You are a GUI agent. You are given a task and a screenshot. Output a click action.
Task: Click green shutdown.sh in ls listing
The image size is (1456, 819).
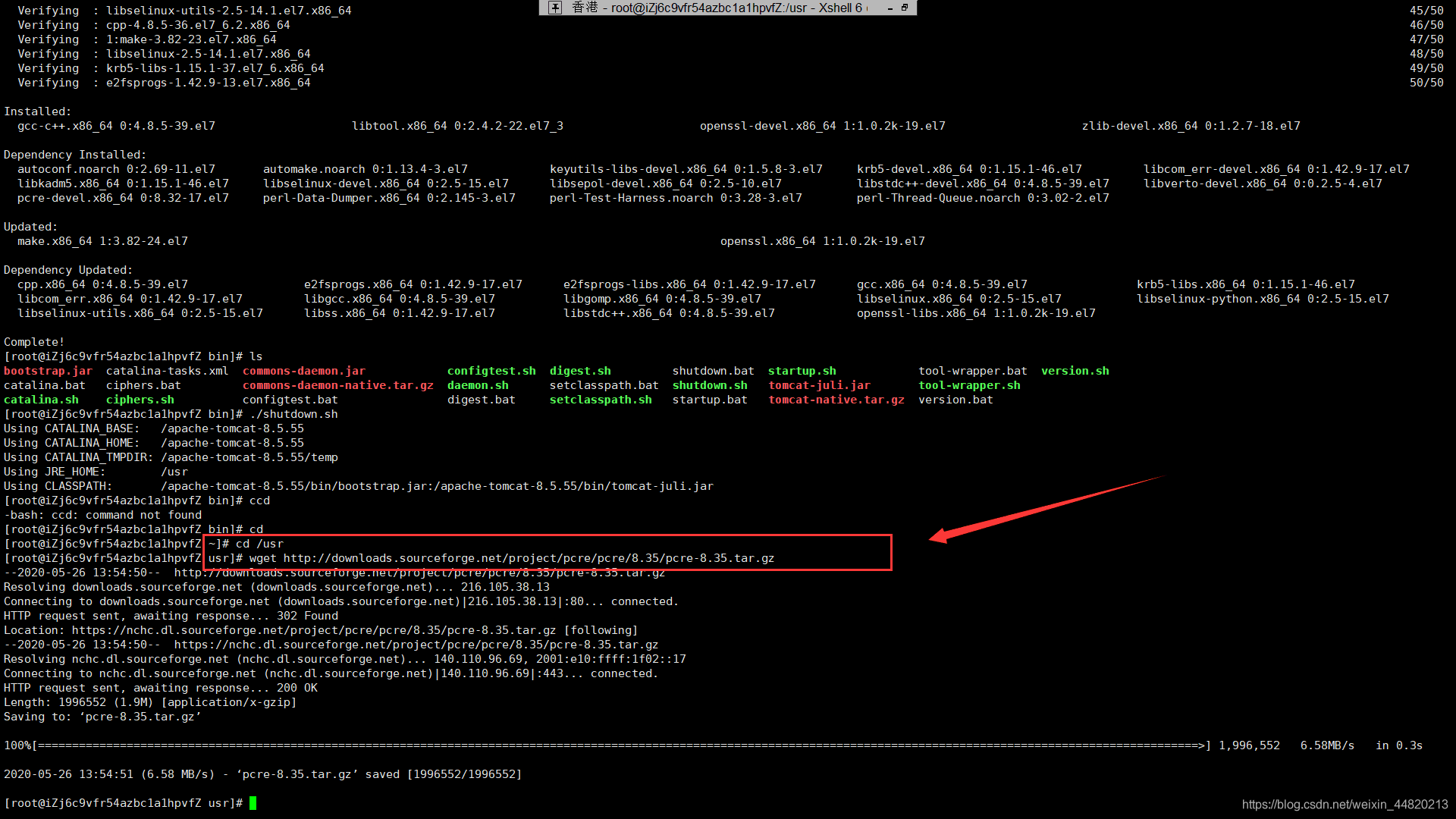click(710, 385)
